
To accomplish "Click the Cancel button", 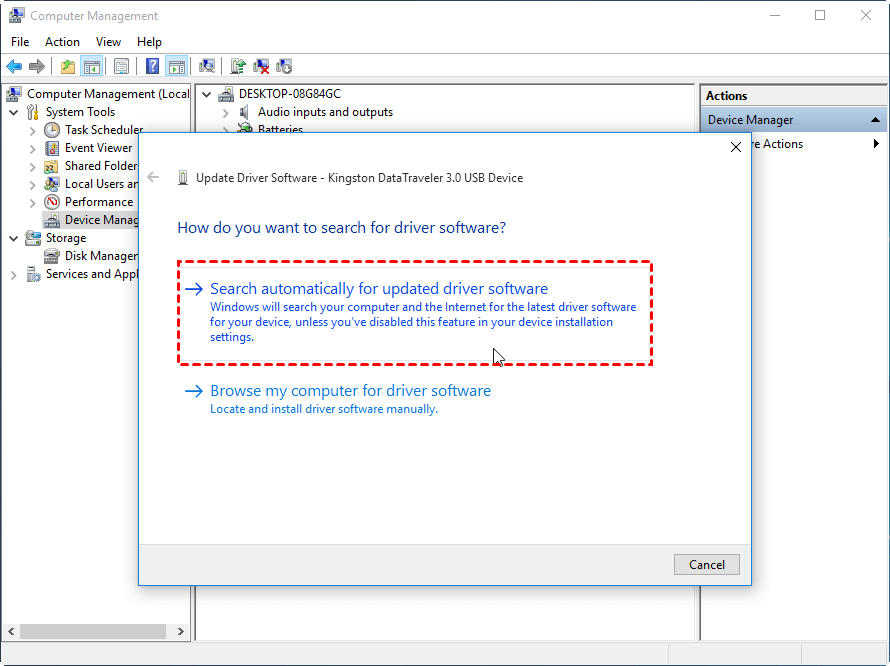I will 707,564.
